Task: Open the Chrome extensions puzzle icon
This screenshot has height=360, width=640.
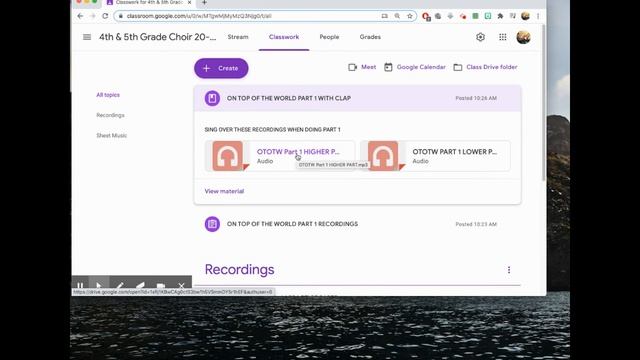Action: coord(500,16)
